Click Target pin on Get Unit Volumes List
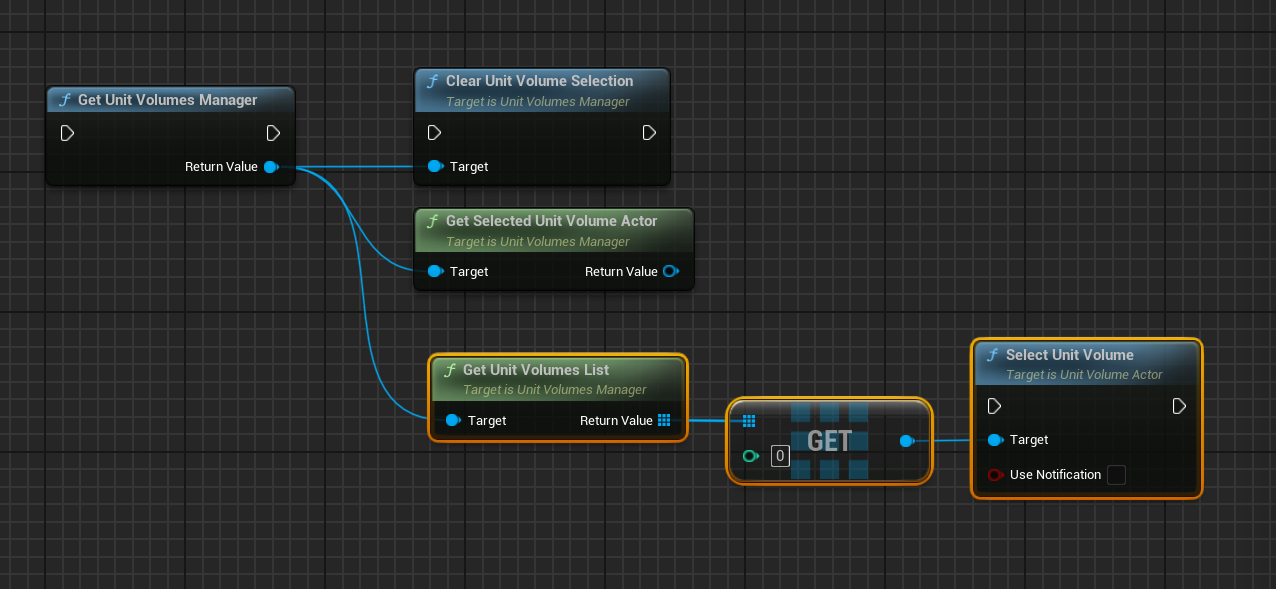 pyautogui.click(x=453, y=421)
